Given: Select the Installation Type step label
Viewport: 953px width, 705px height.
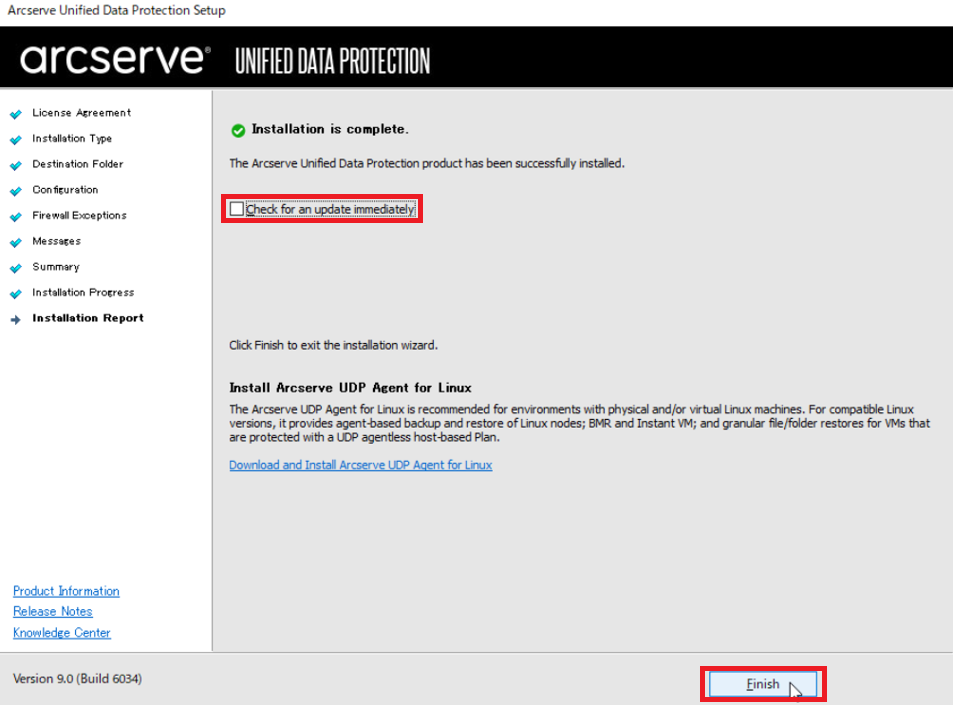Looking at the screenshot, I should pyautogui.click(x=72, y=139).
